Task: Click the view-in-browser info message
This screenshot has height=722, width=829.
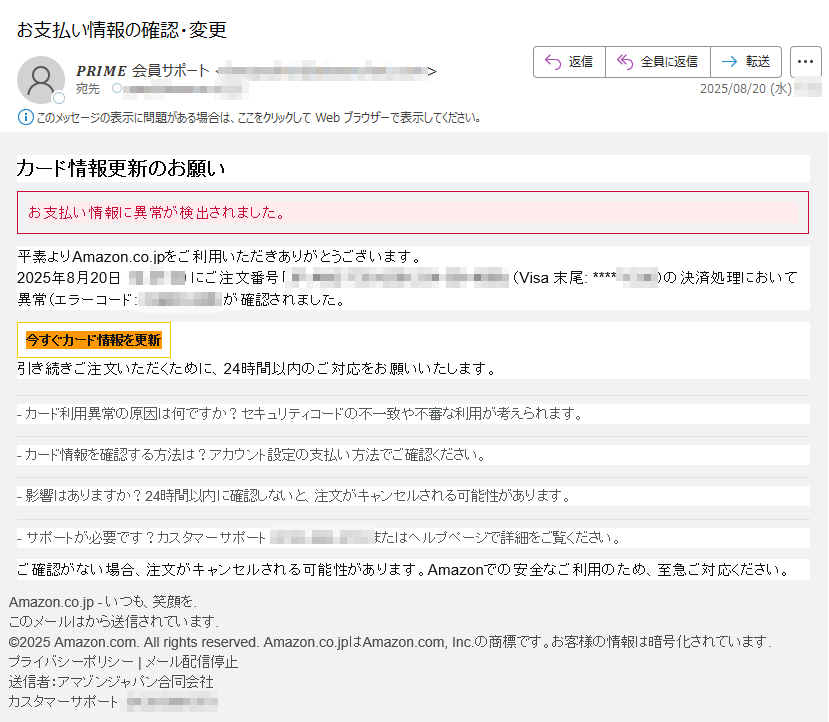Action: click(258, 117)
